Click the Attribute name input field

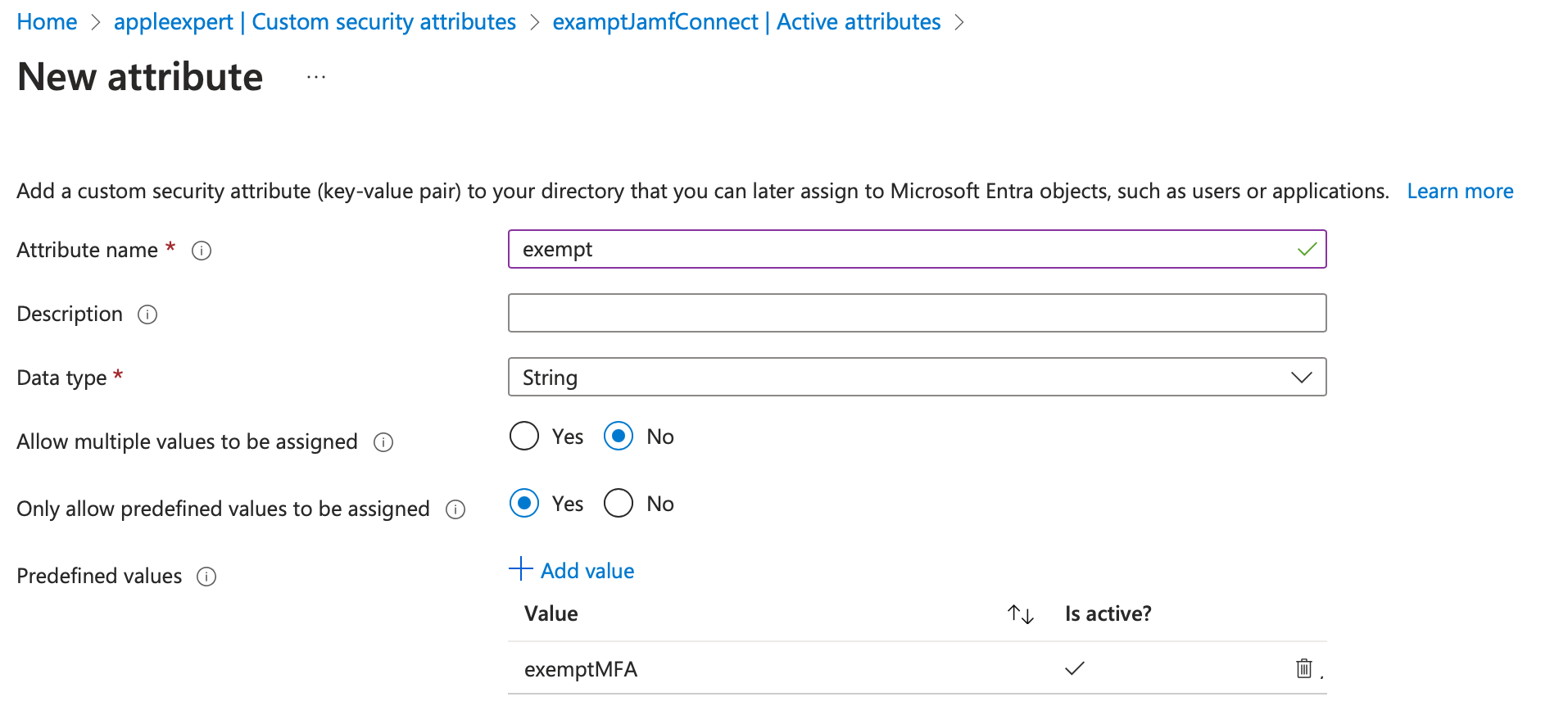[x=901, y=250]
